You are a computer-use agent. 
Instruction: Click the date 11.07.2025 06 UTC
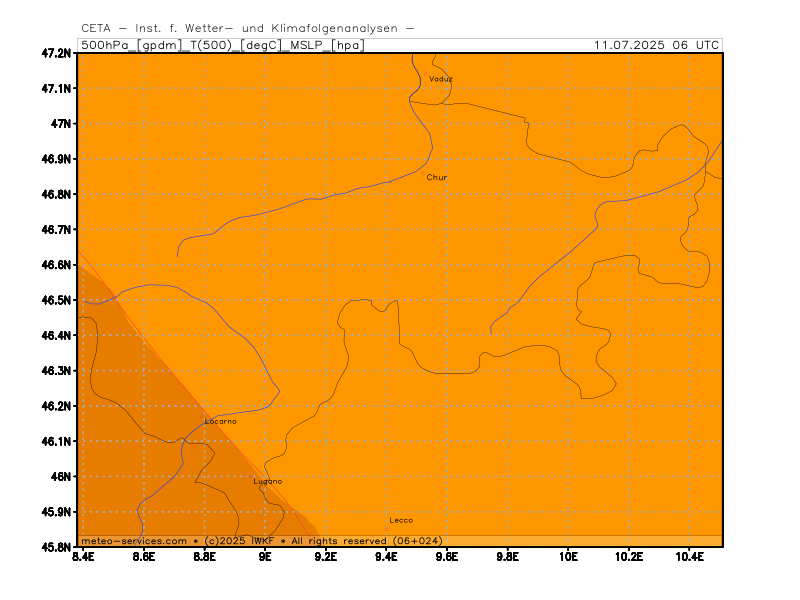656,45
